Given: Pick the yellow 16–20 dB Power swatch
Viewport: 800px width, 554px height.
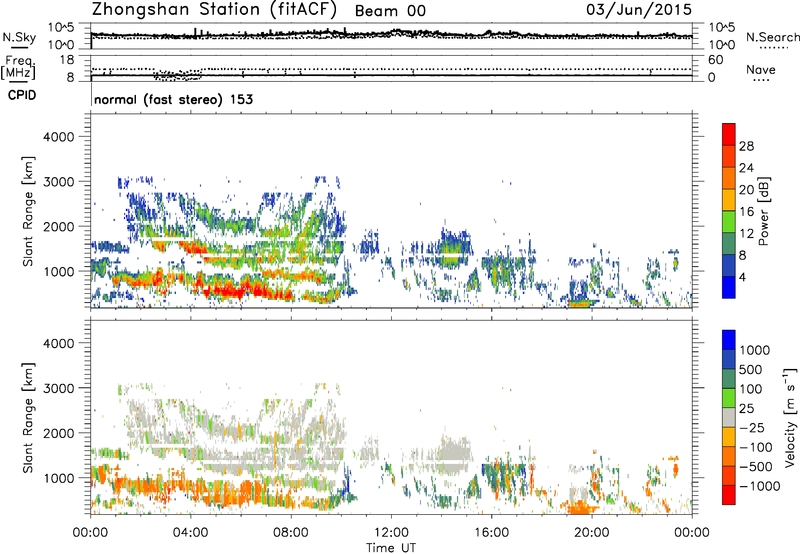Looking at the screenshot, I should coord(729,199).
